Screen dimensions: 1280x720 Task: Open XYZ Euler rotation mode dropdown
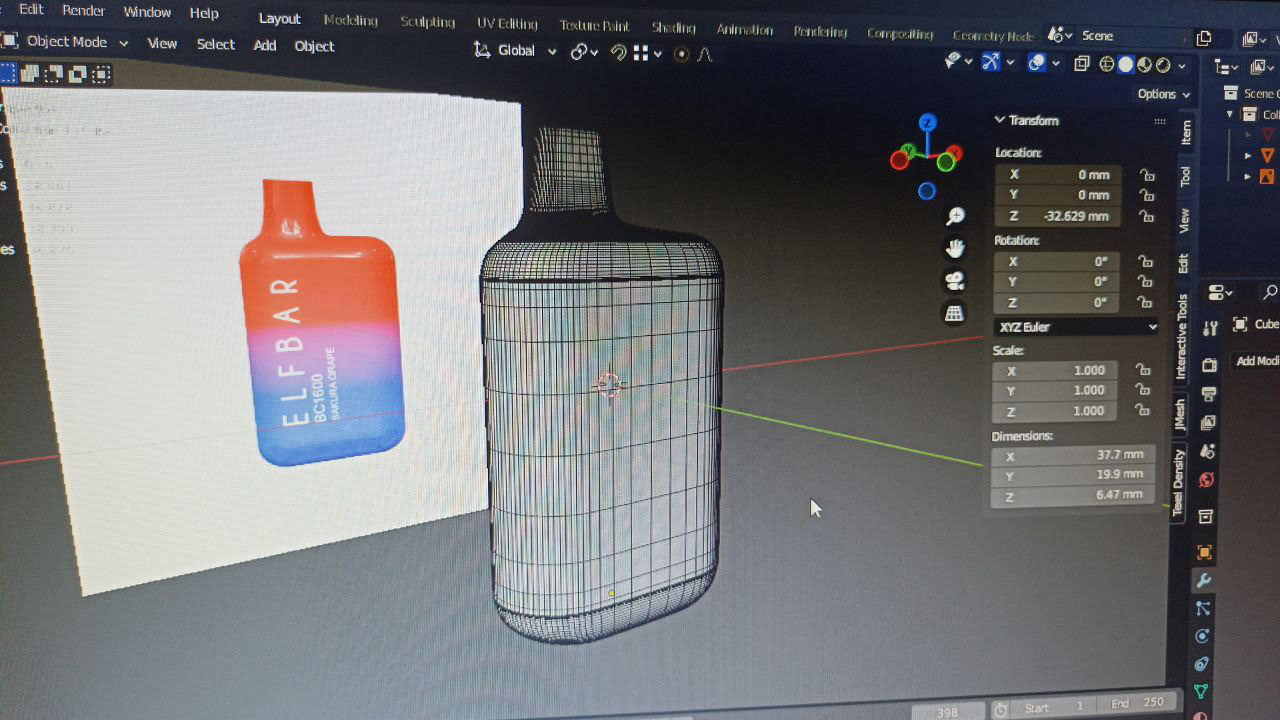(1076, 327)
